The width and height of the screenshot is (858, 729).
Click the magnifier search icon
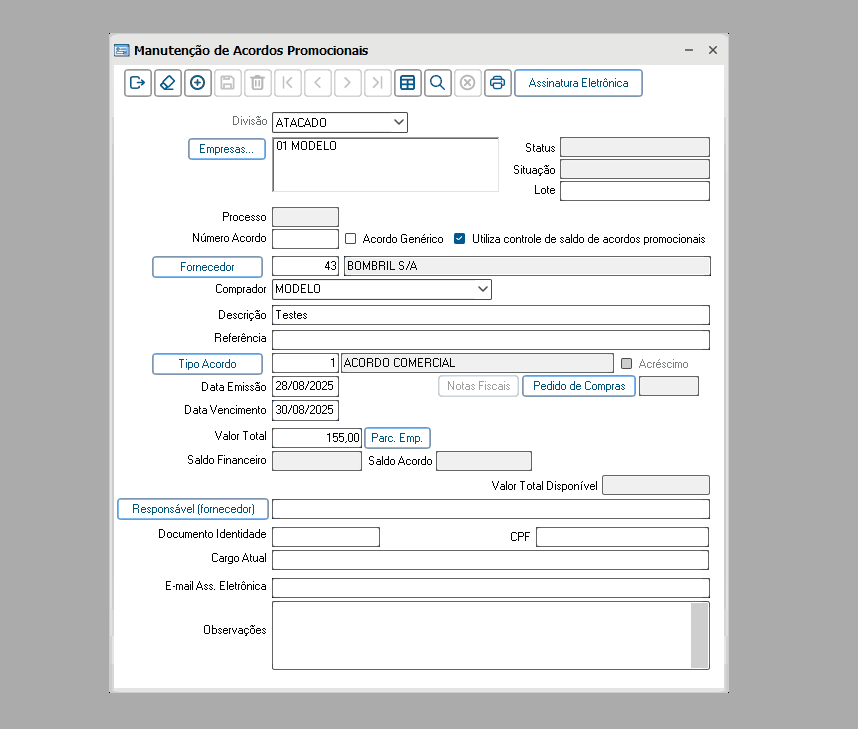(x=438, y=83)
